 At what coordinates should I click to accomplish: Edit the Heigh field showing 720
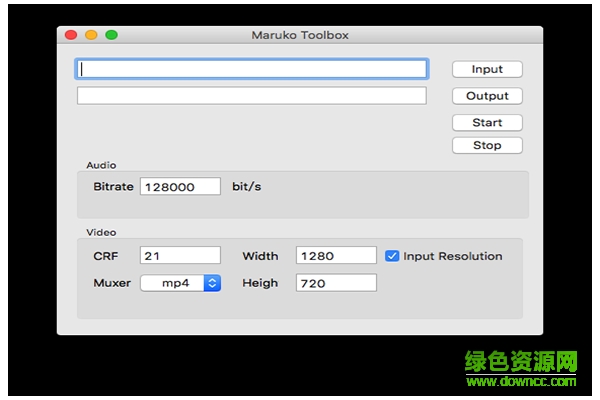point(336,283)
